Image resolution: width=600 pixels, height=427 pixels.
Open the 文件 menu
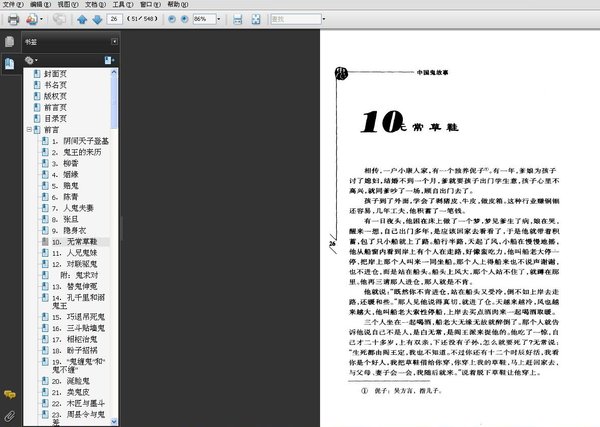click(x=12, y=4)
